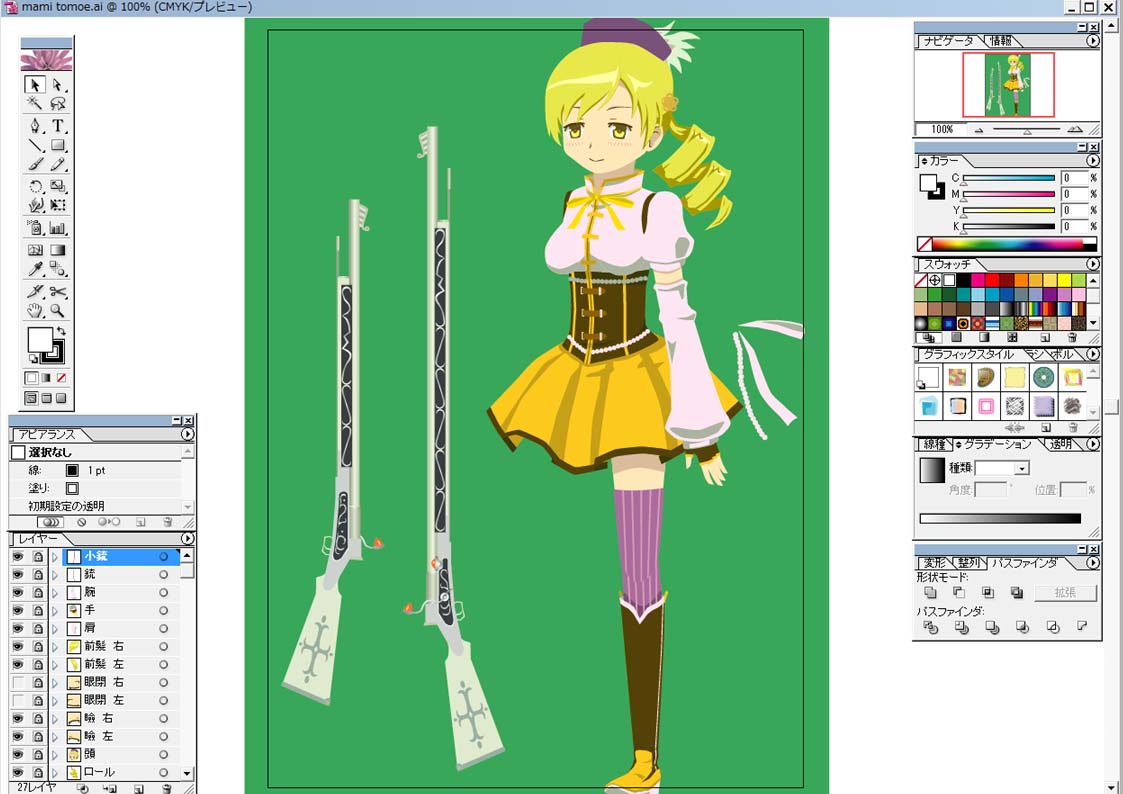The width and height of the screenshot is (1123, 794).
Task: Switch to the 変形 tab
Action: [x=934, y=563]
